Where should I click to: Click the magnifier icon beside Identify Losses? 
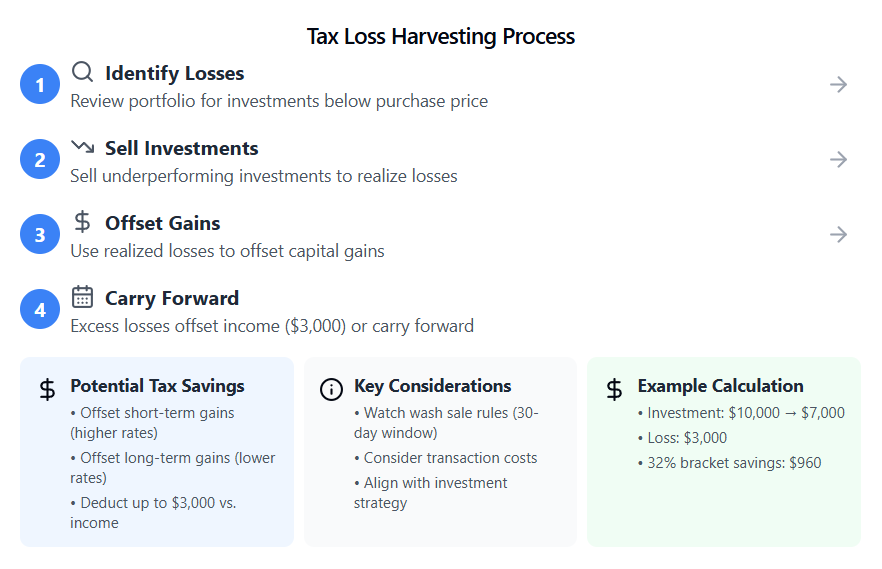coord(83,72)
